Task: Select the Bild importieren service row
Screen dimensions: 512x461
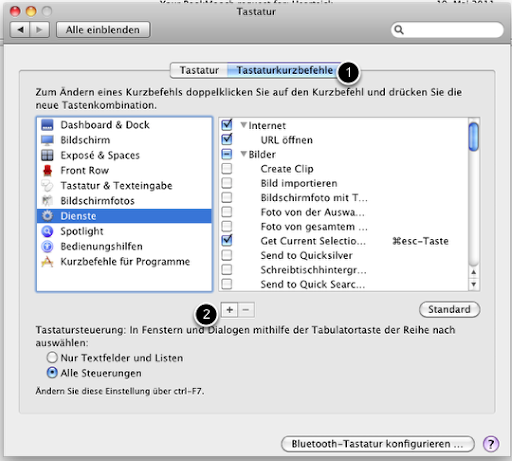Action: [x=343, y=183]
